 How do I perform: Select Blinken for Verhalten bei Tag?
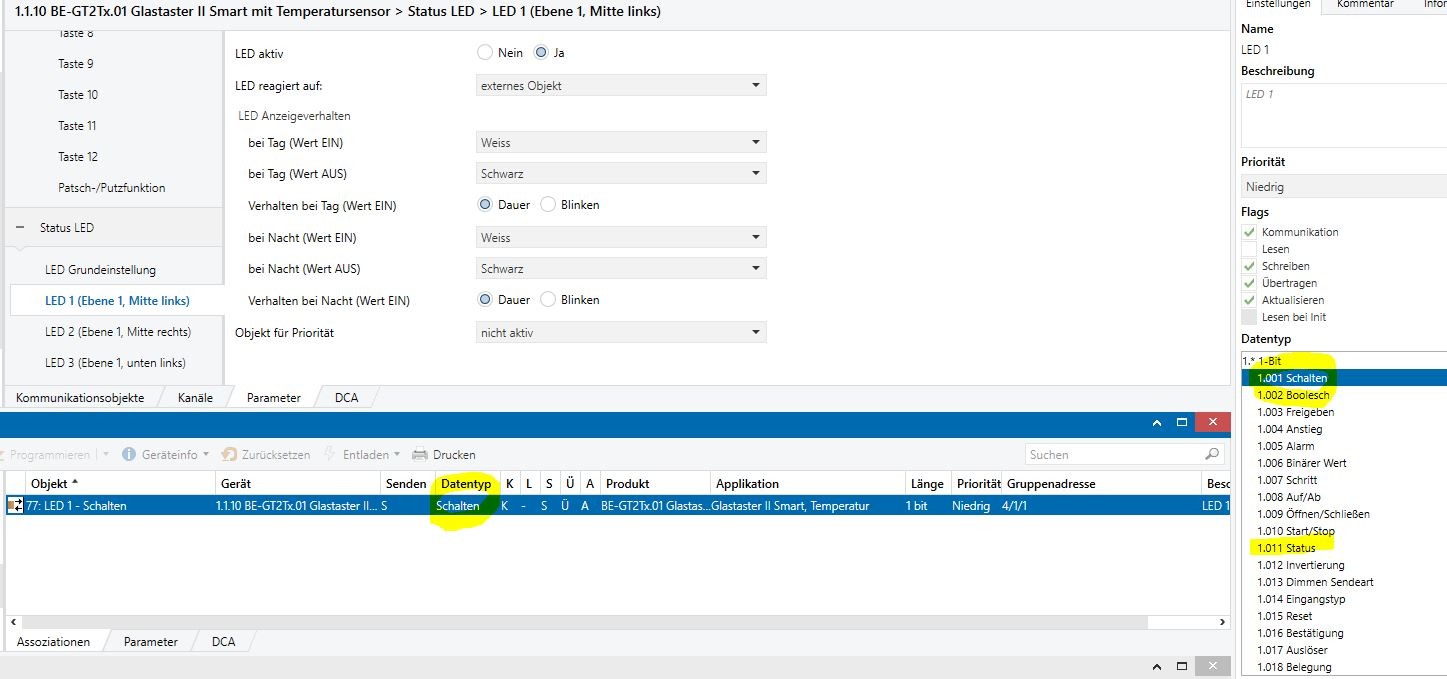[x=548, y=204]
